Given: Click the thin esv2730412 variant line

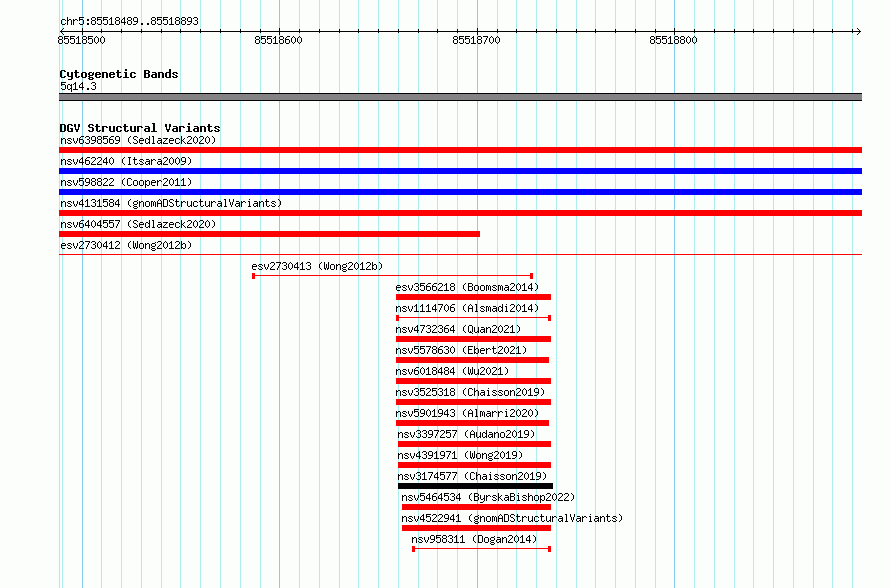Looking at the screenshot, I should click(x=460, y=254).
